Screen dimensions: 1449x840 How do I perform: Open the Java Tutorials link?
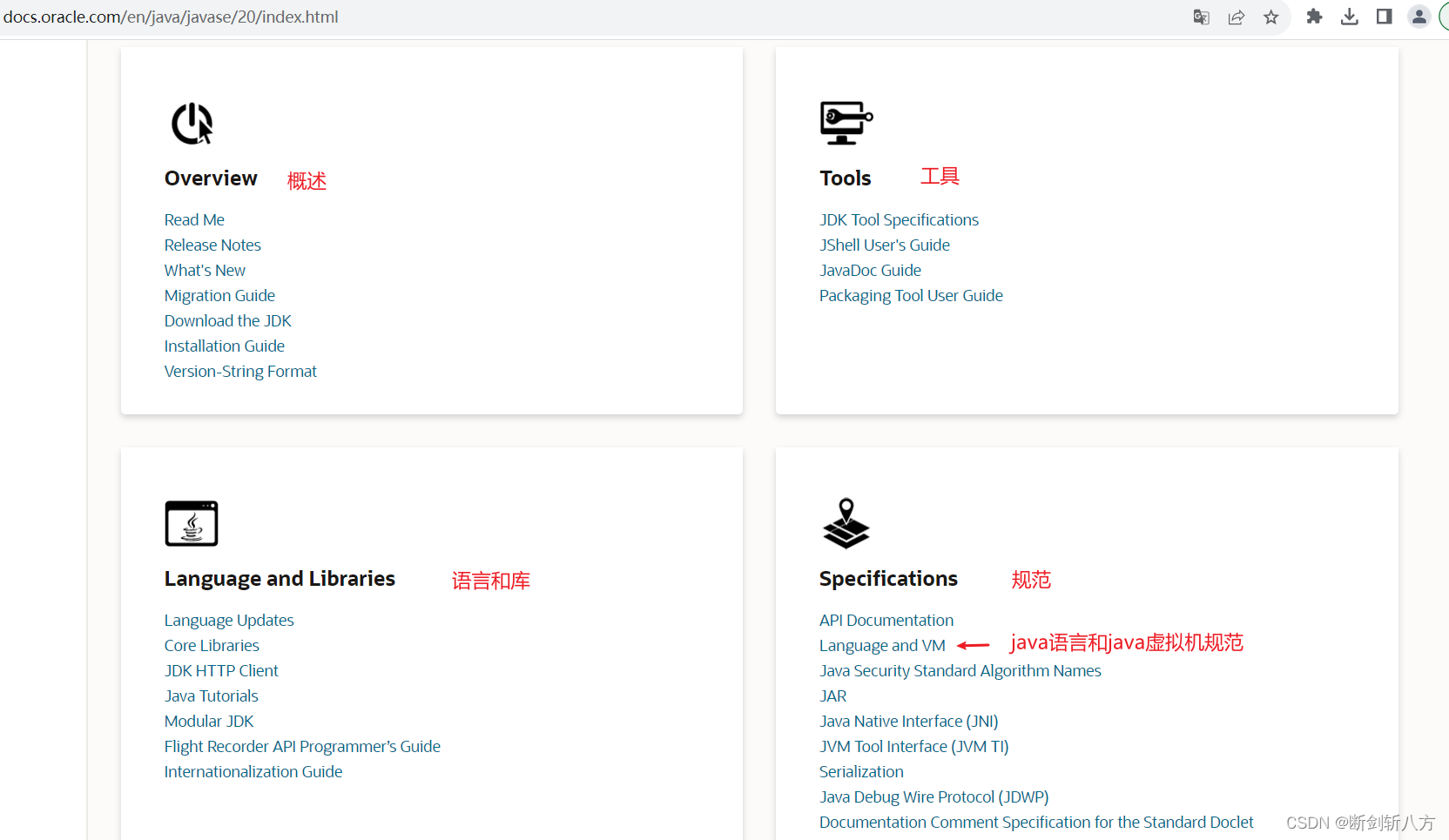coord(212,696)
